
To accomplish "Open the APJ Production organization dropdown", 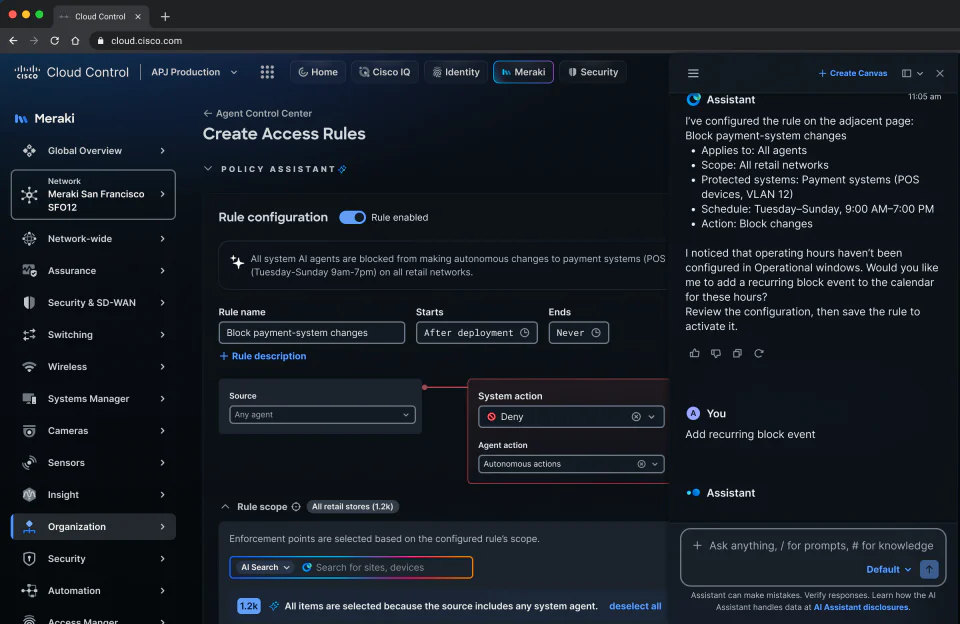I will coord(194,72).
